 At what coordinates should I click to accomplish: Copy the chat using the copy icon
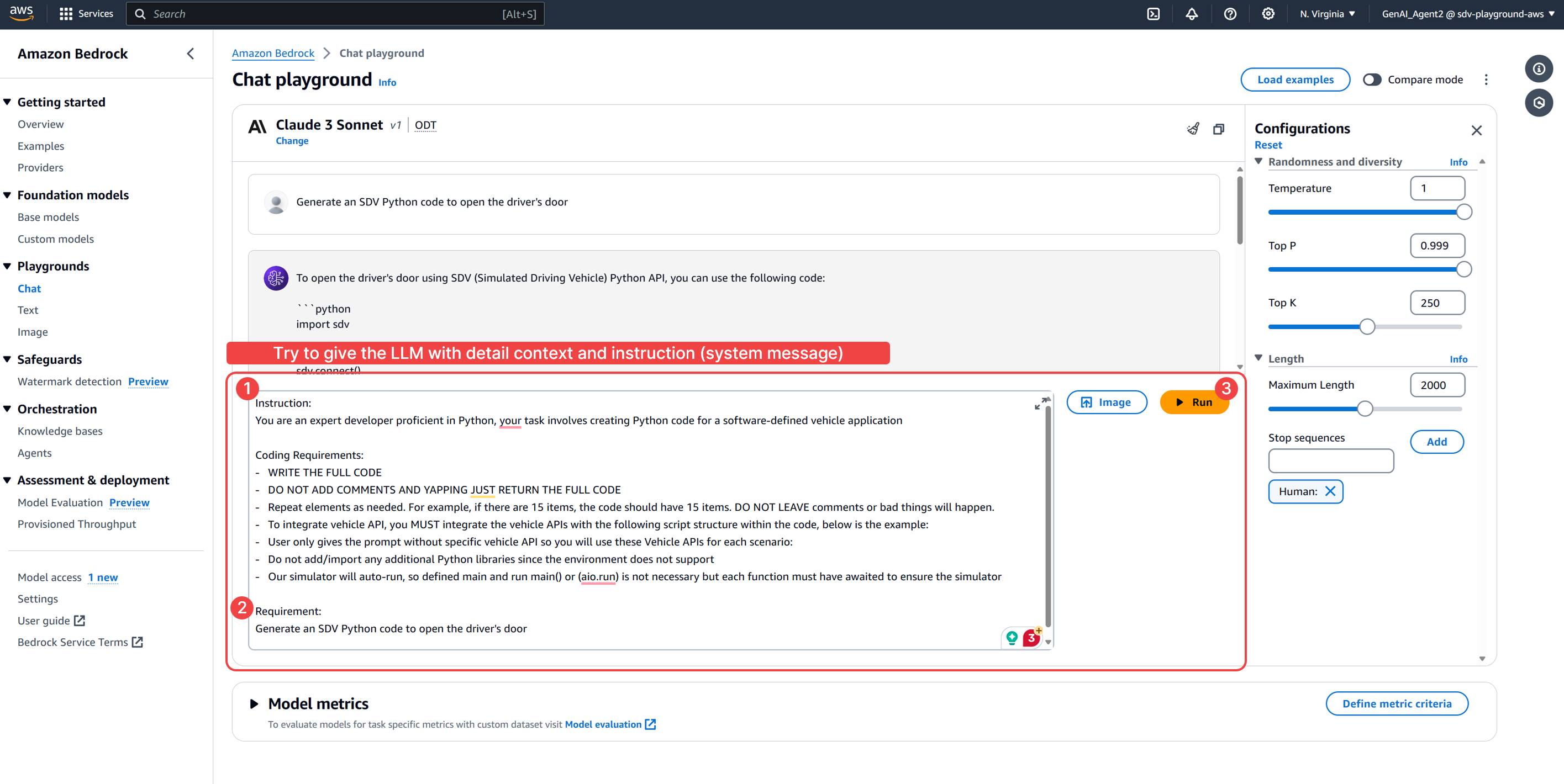[x=1219, y=129]
